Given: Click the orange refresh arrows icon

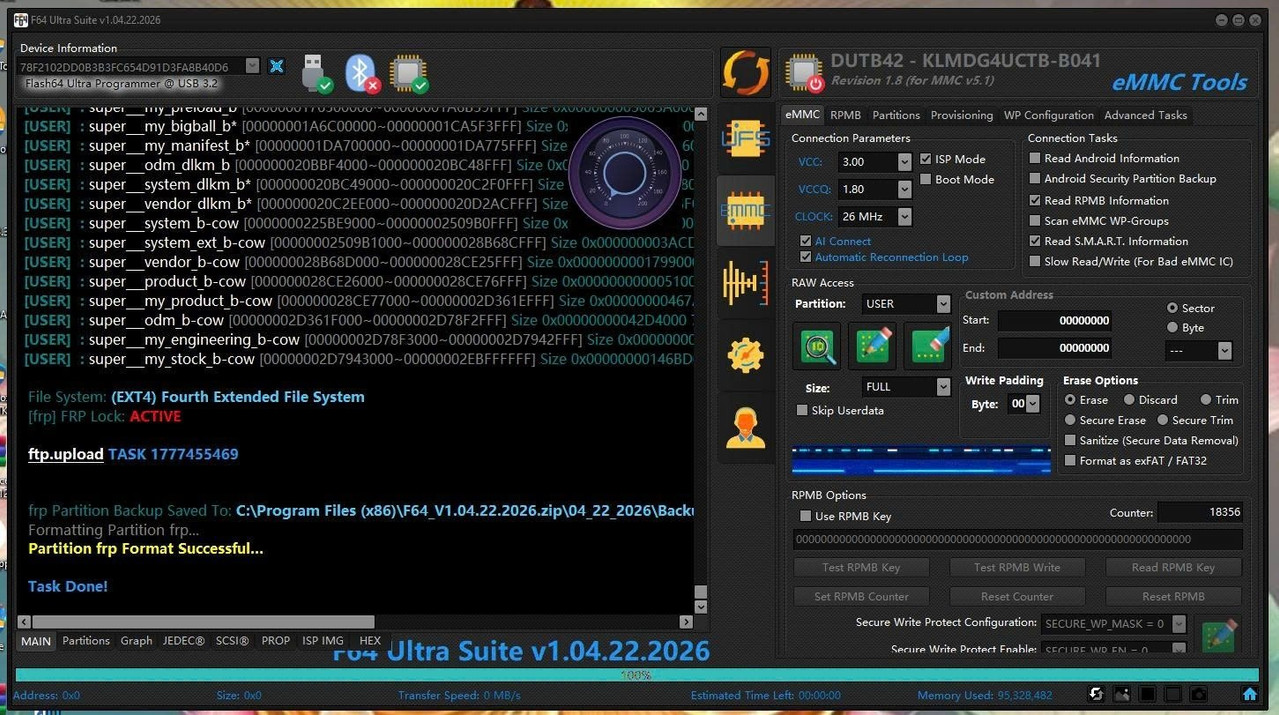Looking at the screenshot, I should [x=745, y=73].
